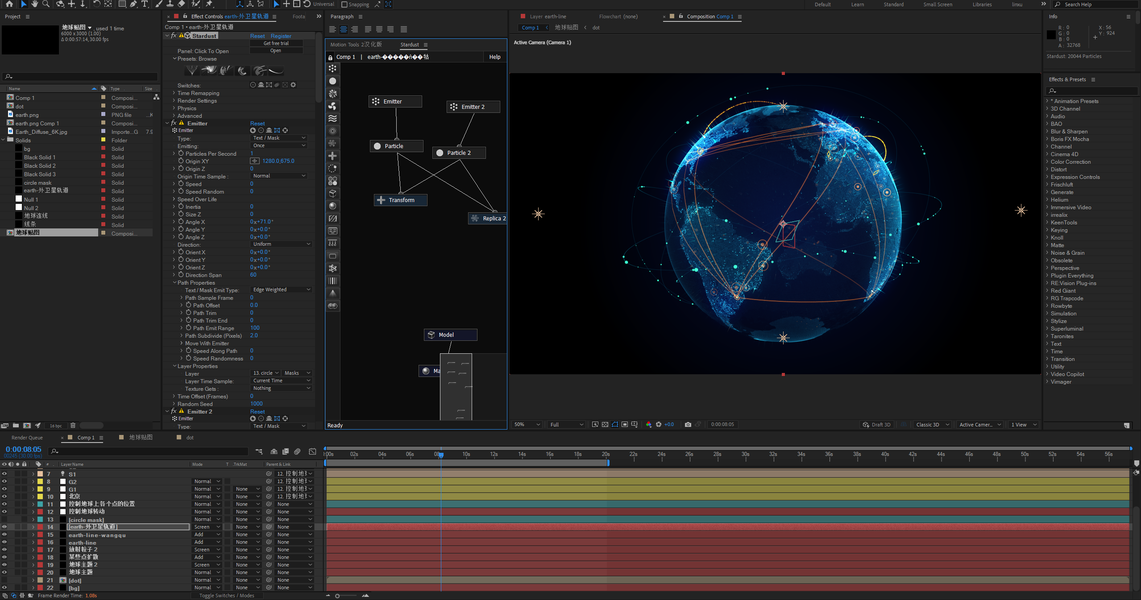Open the graph editor icon in timeline
The width and height of the screenshot is (1141, 600).
312,452
